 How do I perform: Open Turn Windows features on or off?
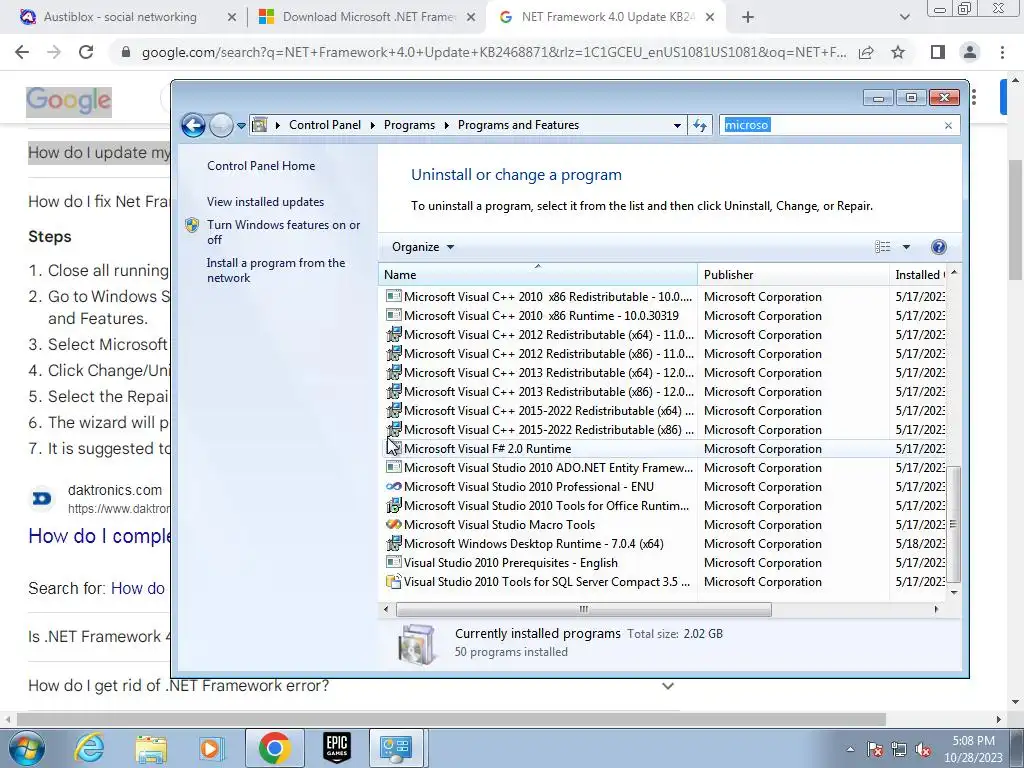coord(283,232)
